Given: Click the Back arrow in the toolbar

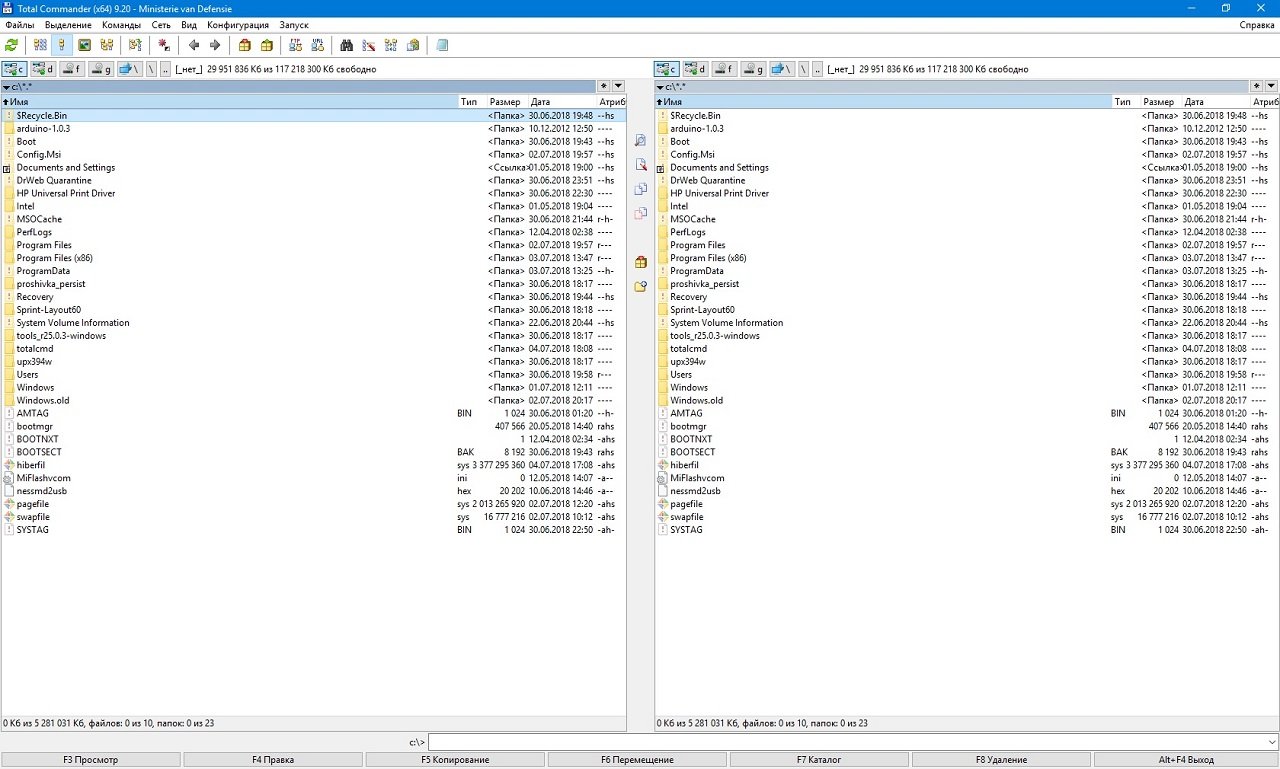Looking at the screenshot, I should click(194, 45).
